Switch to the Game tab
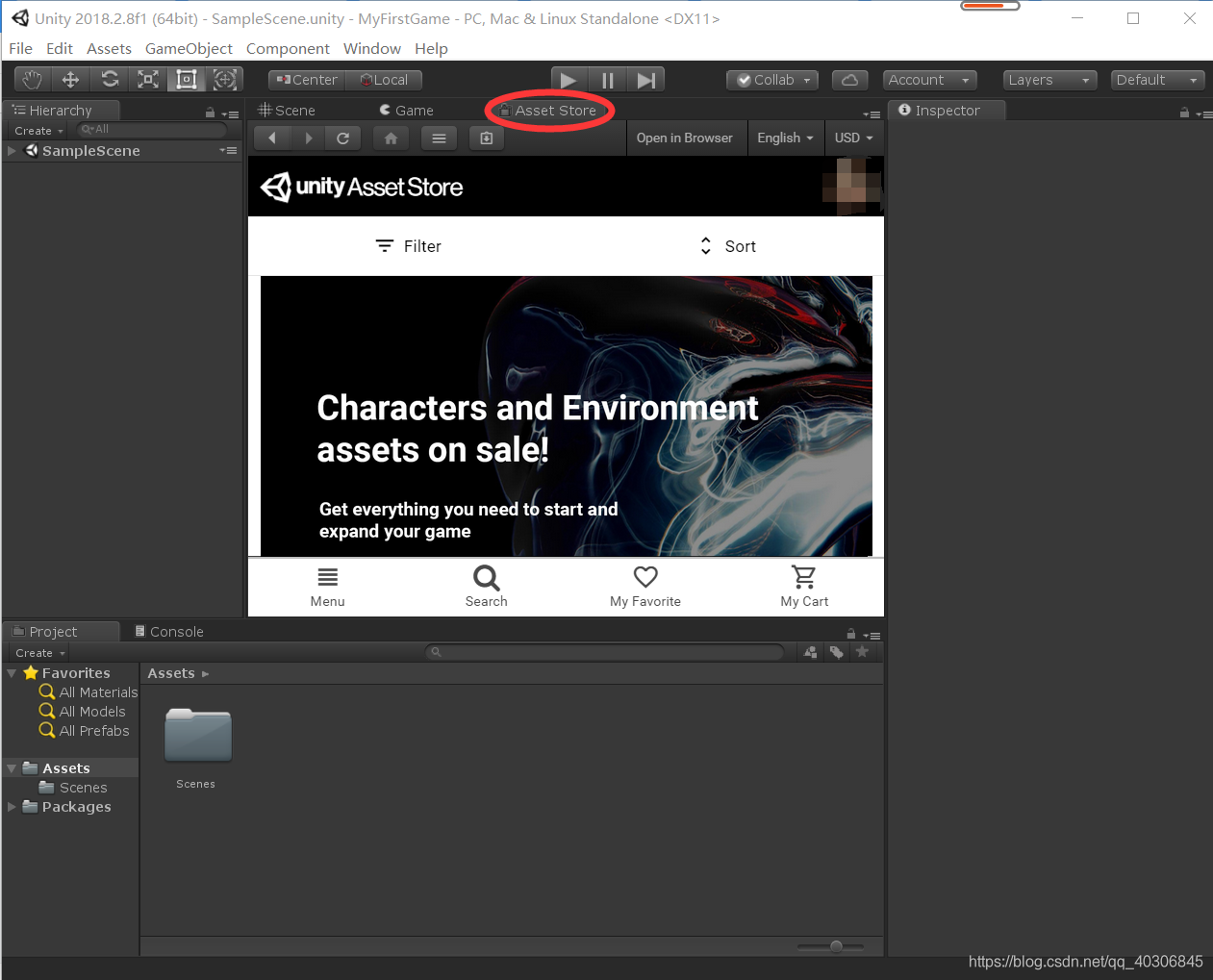1213x980 pixels. 406,111
